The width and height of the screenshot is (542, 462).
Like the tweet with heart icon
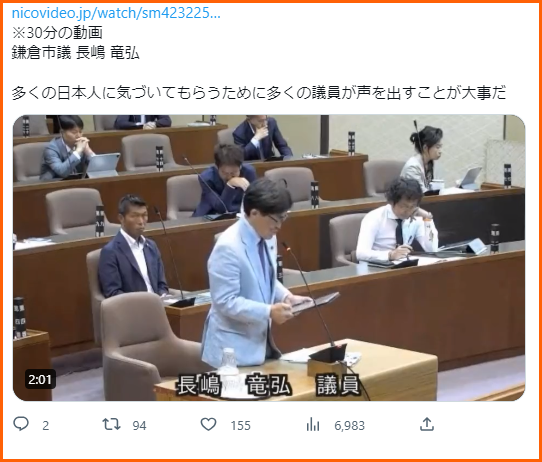tap(208, 424)
